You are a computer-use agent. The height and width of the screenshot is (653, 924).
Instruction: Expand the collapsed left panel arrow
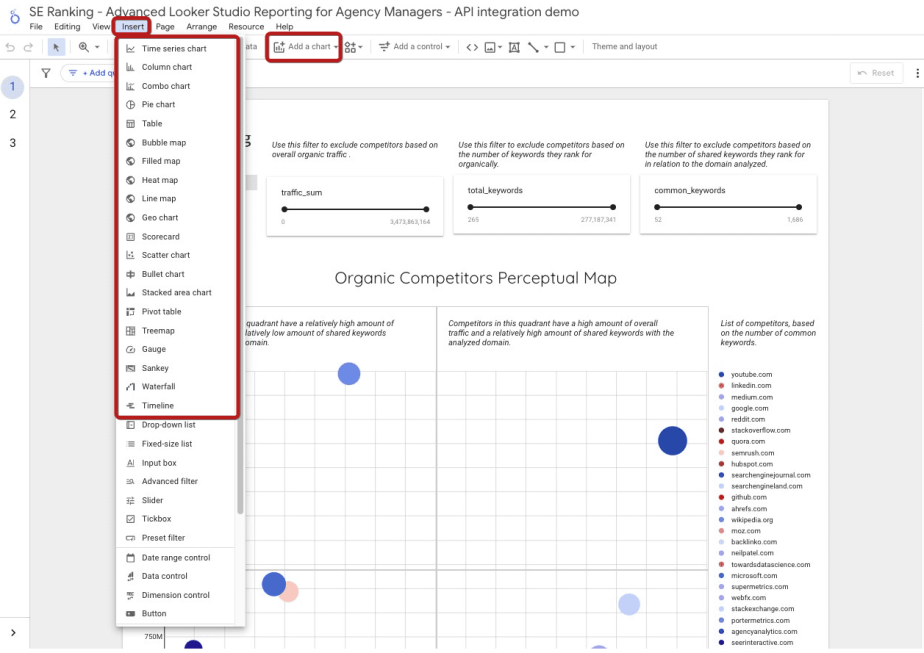[x=13, y=631]
